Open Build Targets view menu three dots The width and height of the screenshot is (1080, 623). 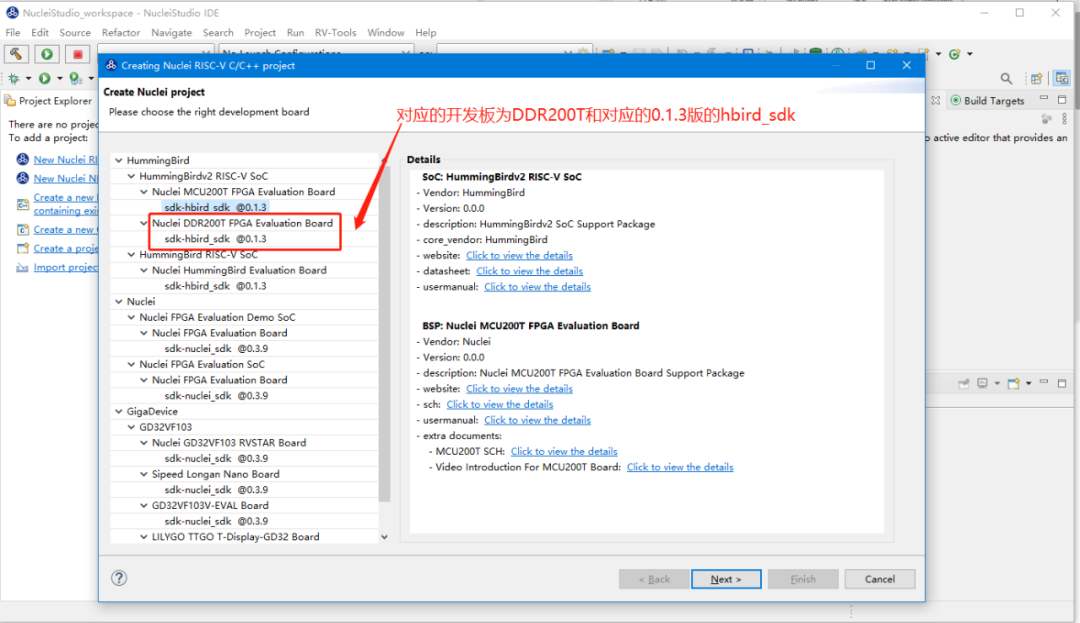click(x=1065, y=119)
